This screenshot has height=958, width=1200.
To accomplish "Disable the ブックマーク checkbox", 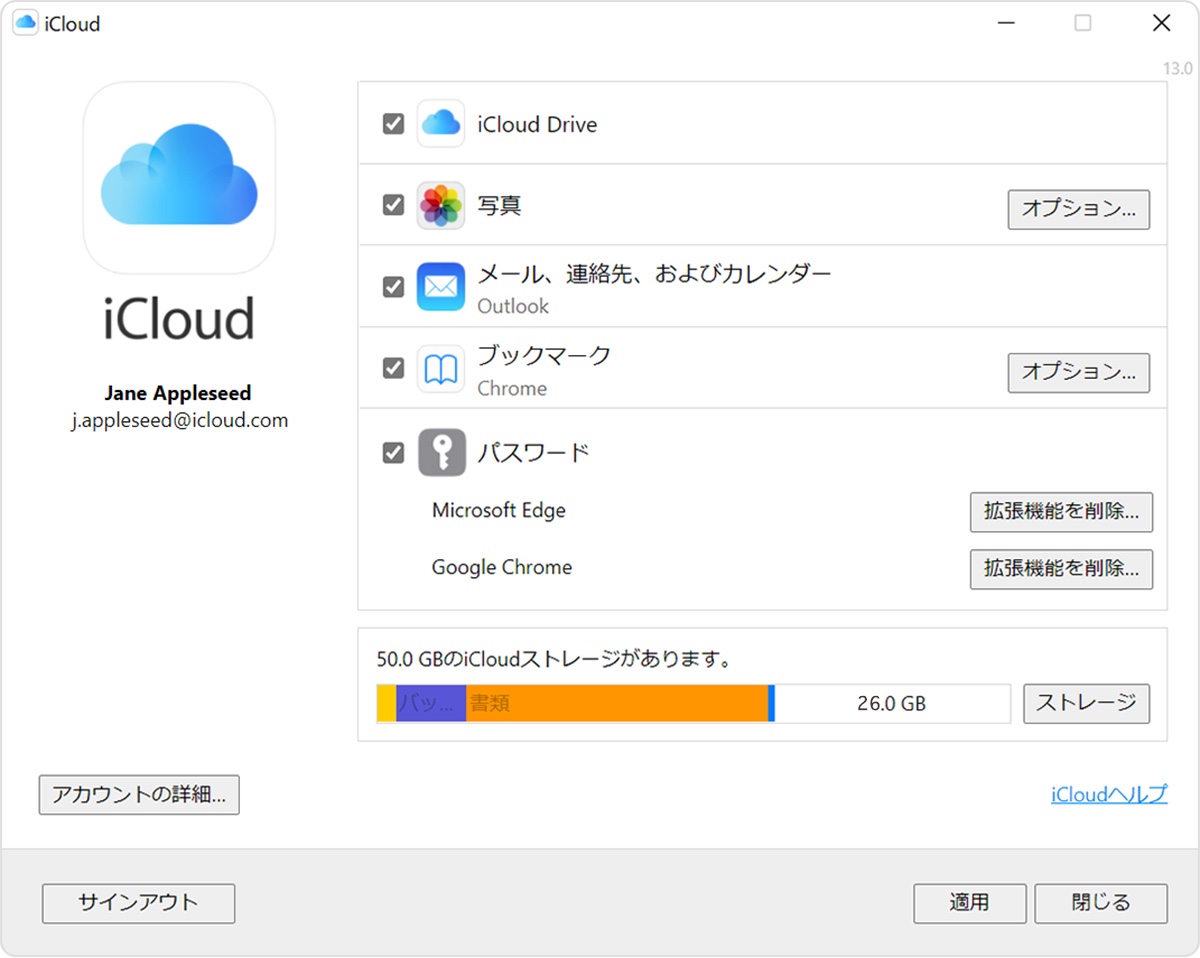I will coord(393,369).
